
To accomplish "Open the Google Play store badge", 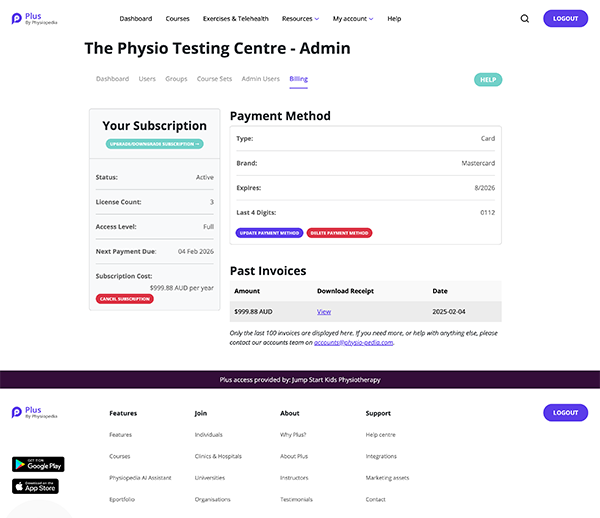I will point(38,464).
